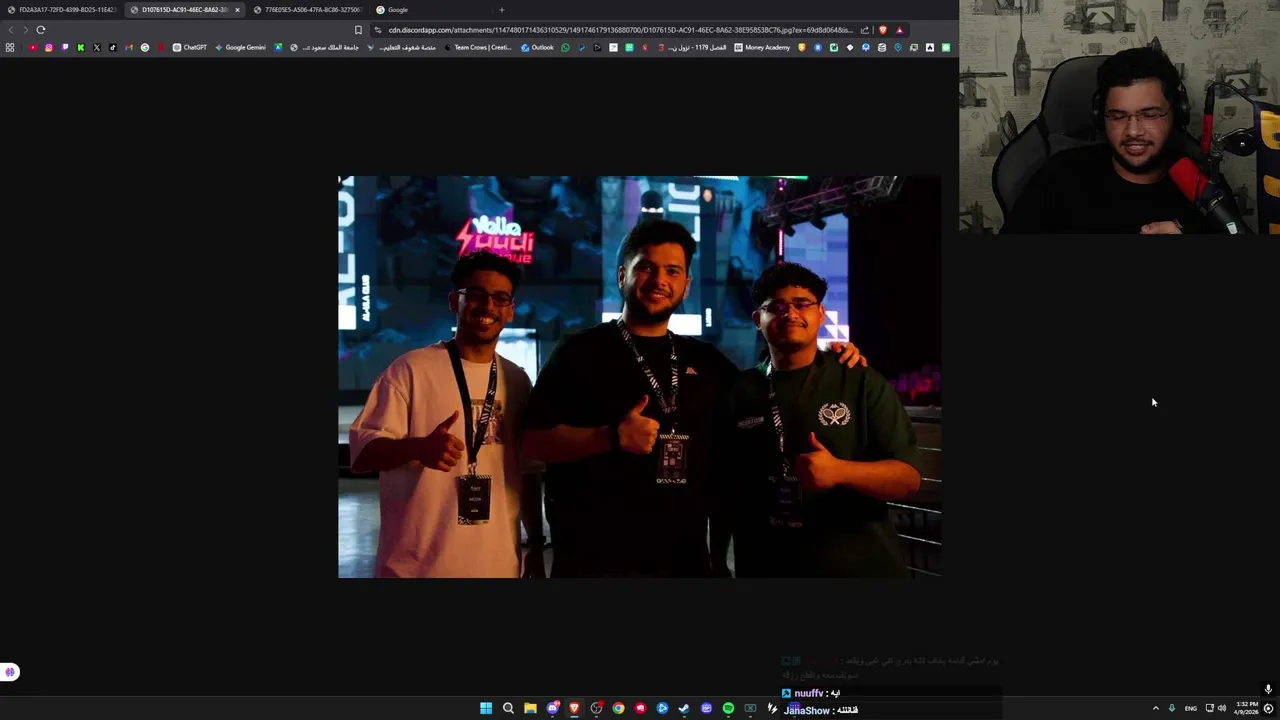Open the Brave Rewards triangle icon
1280x720 pixels.
pyautogui.click(x=899, y=30)
